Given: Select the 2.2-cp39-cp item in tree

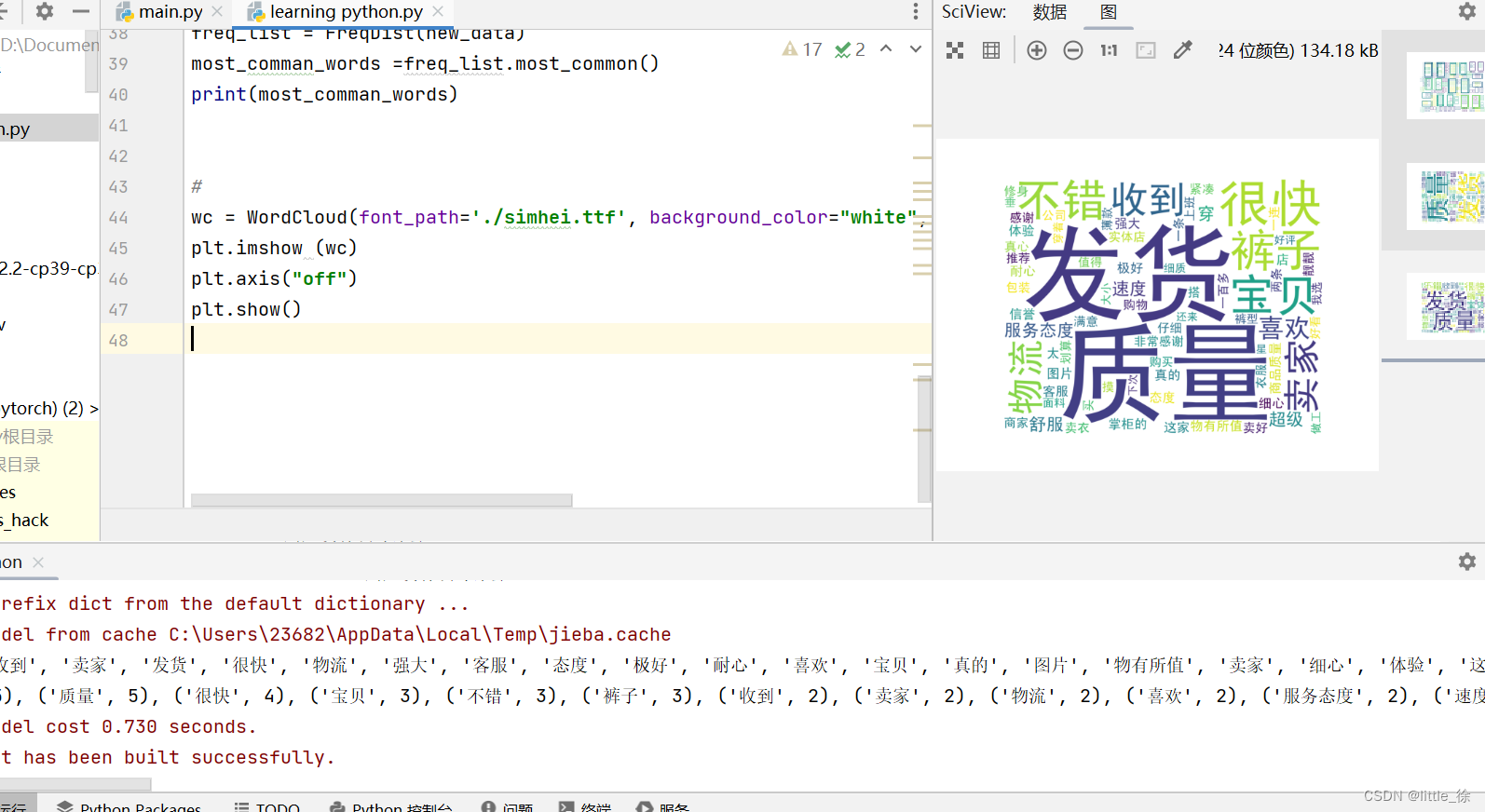Looking at the screenshot, I should coord(48,268).
